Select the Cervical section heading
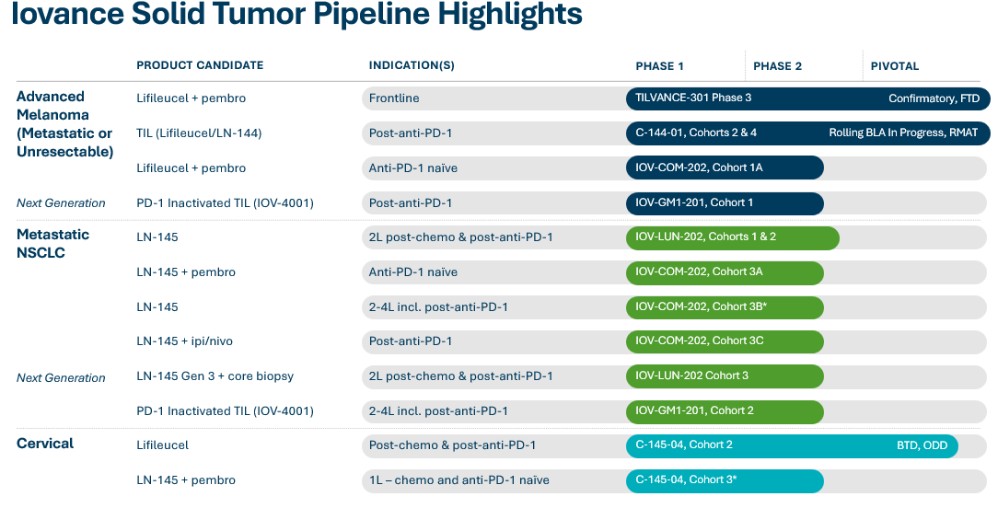This screenshot has width=998, height=508. tap(45, 443)
